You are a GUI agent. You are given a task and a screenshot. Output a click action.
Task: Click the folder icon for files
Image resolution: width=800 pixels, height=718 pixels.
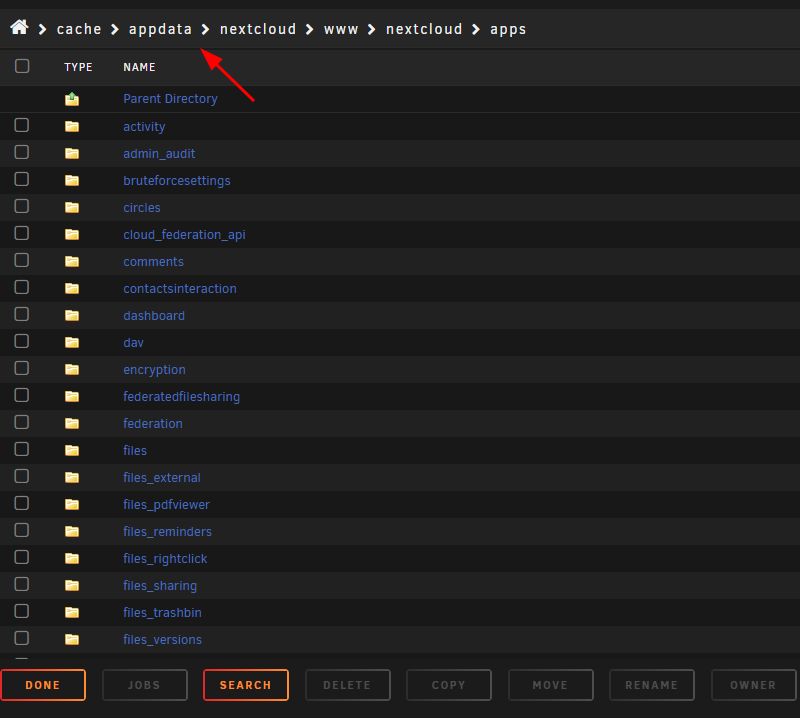[x=72, y=451]
